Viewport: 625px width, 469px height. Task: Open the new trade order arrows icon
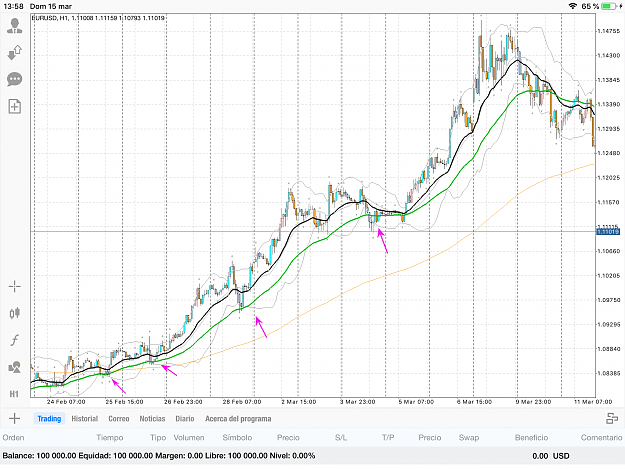tap(14, 53)
